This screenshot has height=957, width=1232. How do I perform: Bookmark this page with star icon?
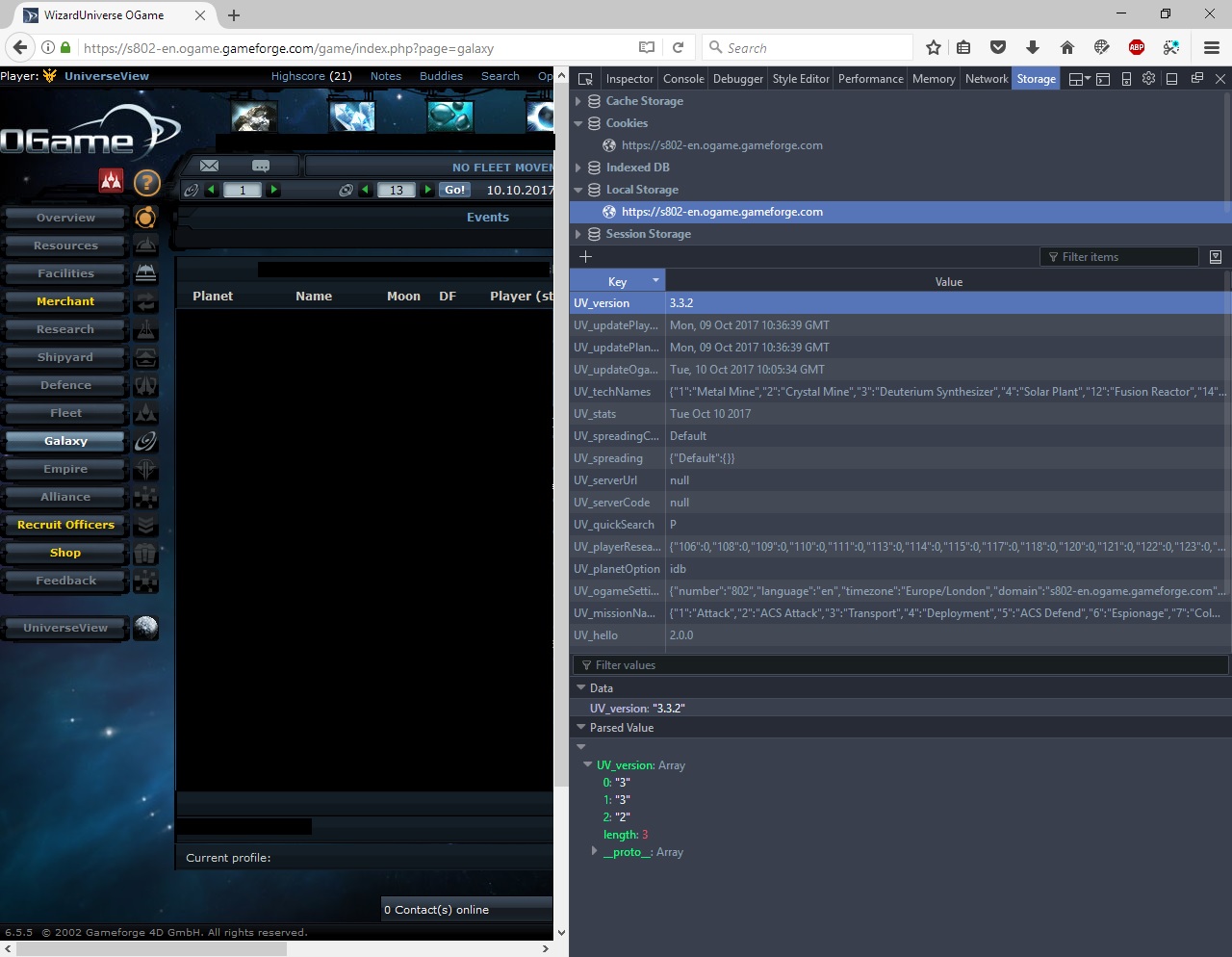(933, 47)
